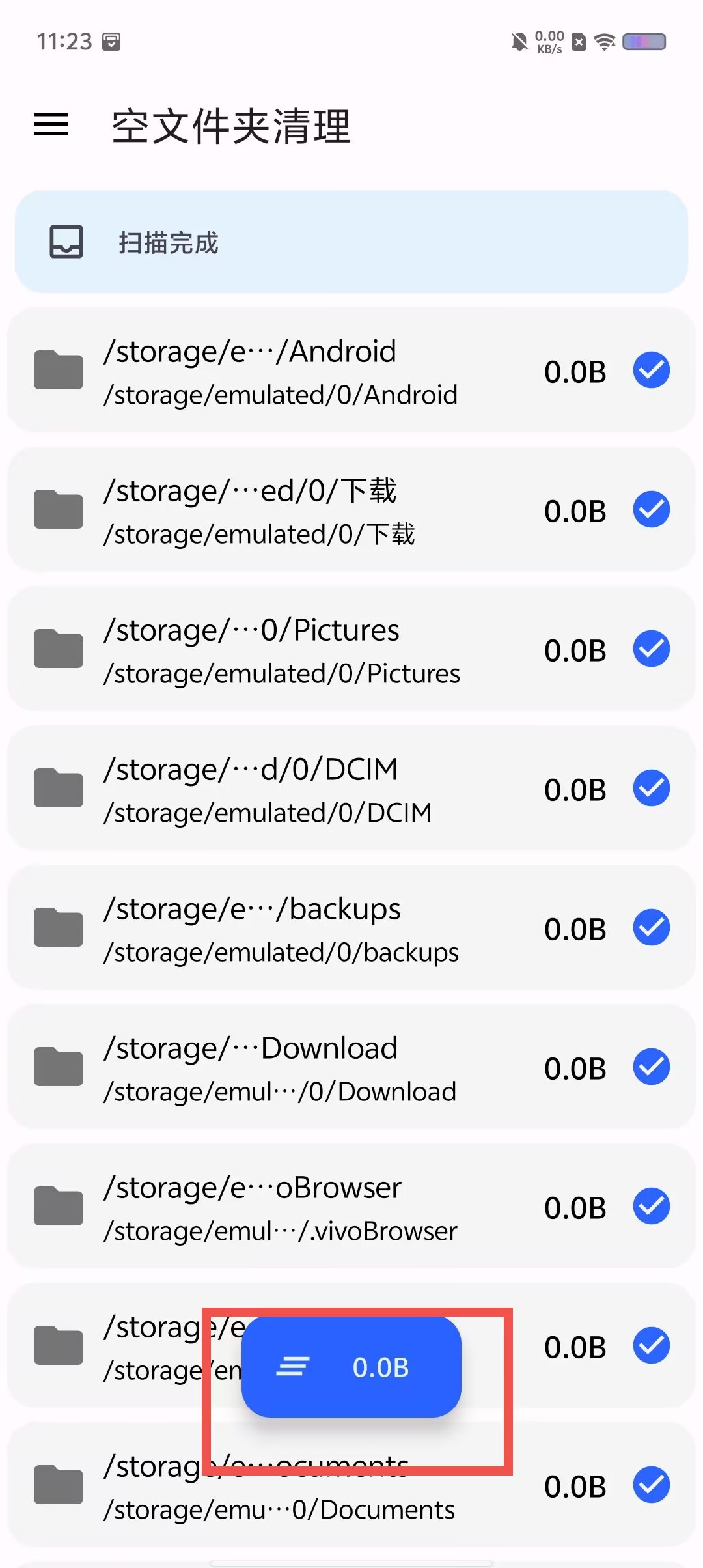This screenshot has width=703, height=1568.
Task: Click the folder icon for 下载 entry
Action: [59, 509]
